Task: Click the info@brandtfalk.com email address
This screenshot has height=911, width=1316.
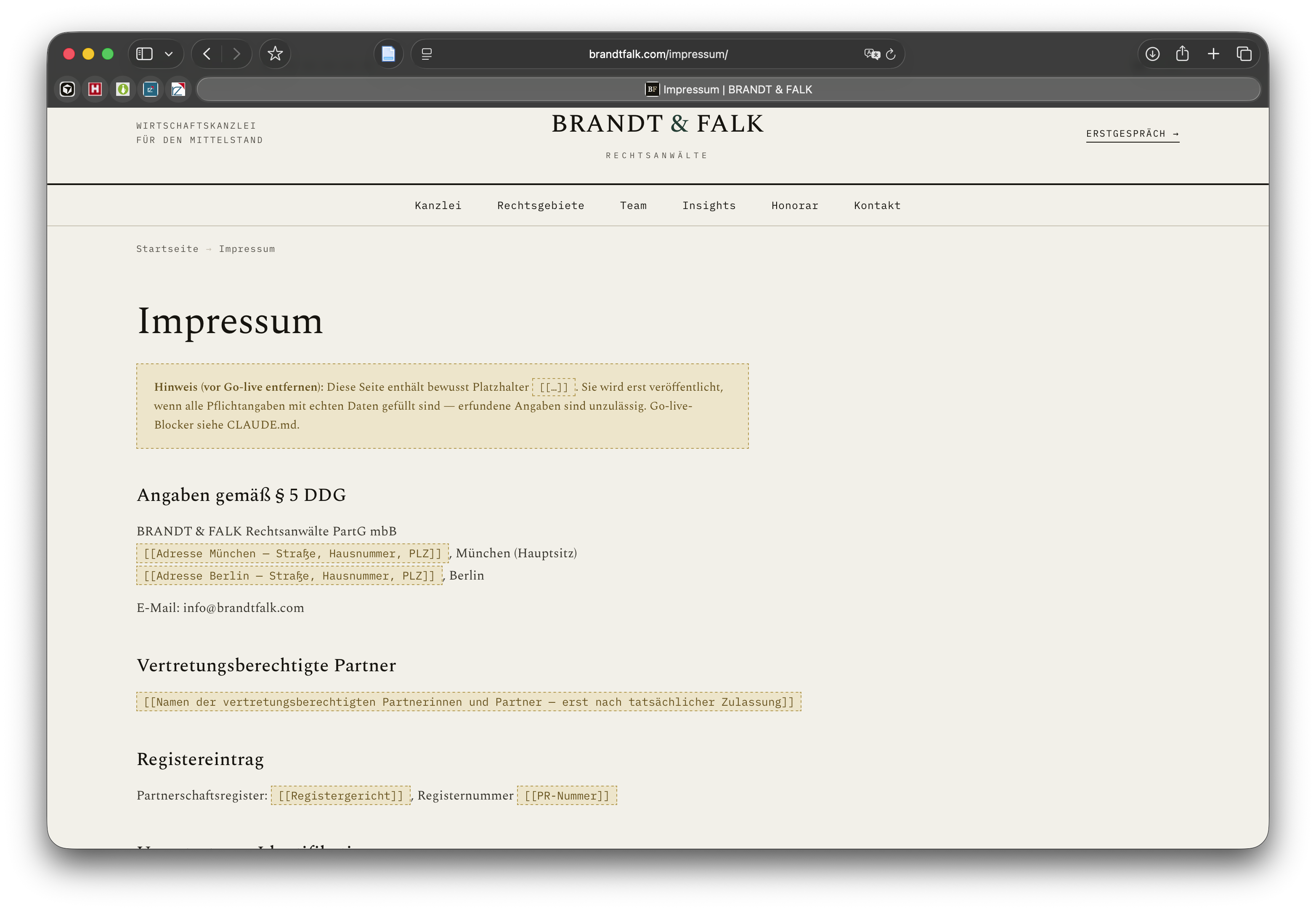Action: click(x=243, y=608)
